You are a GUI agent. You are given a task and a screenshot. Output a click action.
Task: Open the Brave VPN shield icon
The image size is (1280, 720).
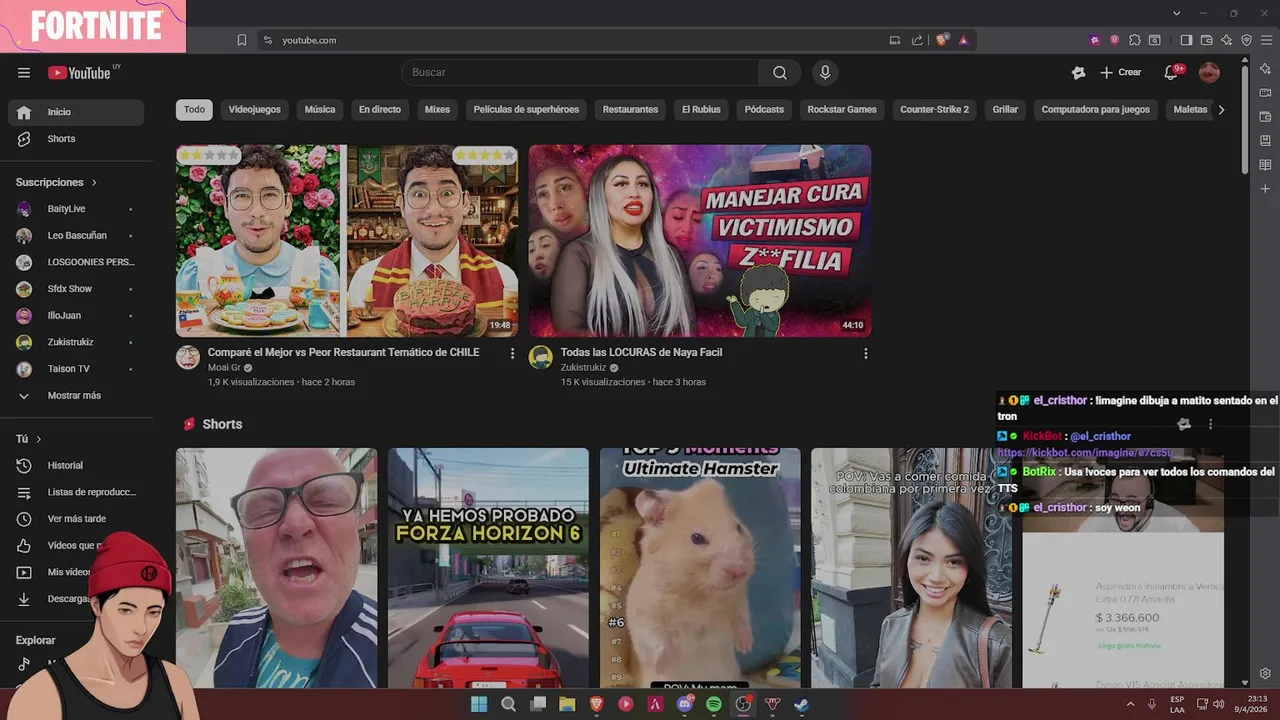point(1246,40)
